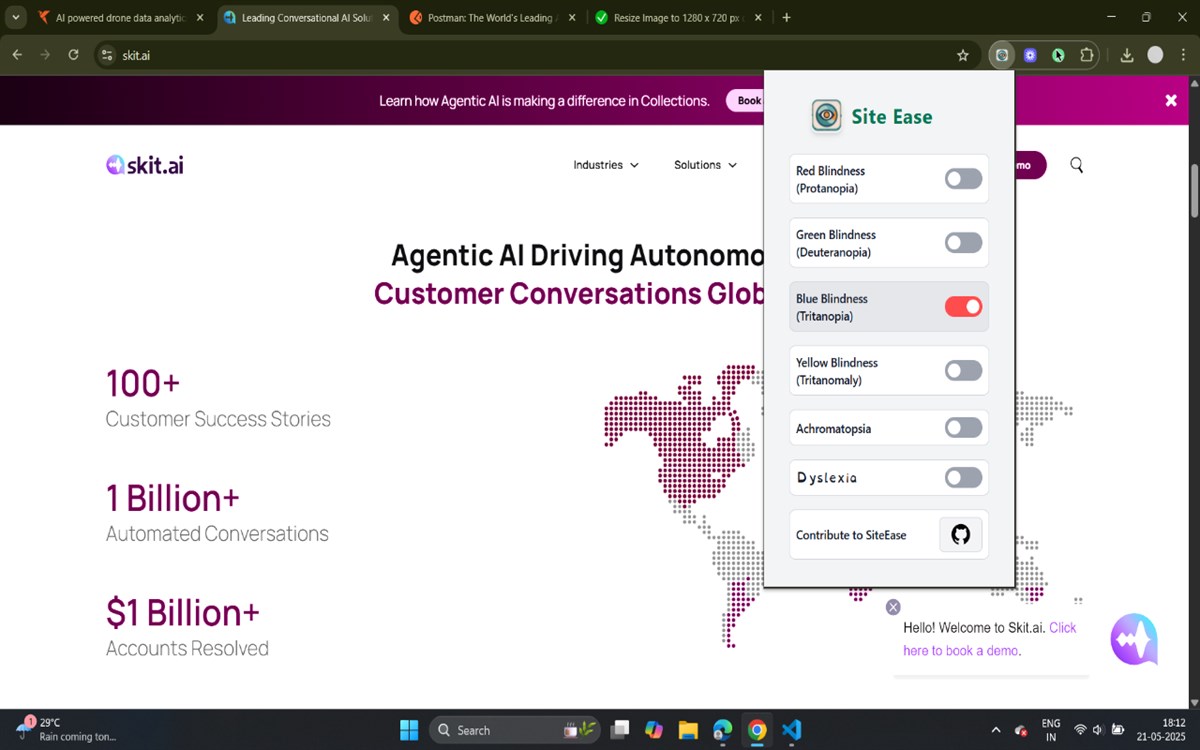Click the Site Ease eye logo
The image size is (1200, 750).
[826, 116]
